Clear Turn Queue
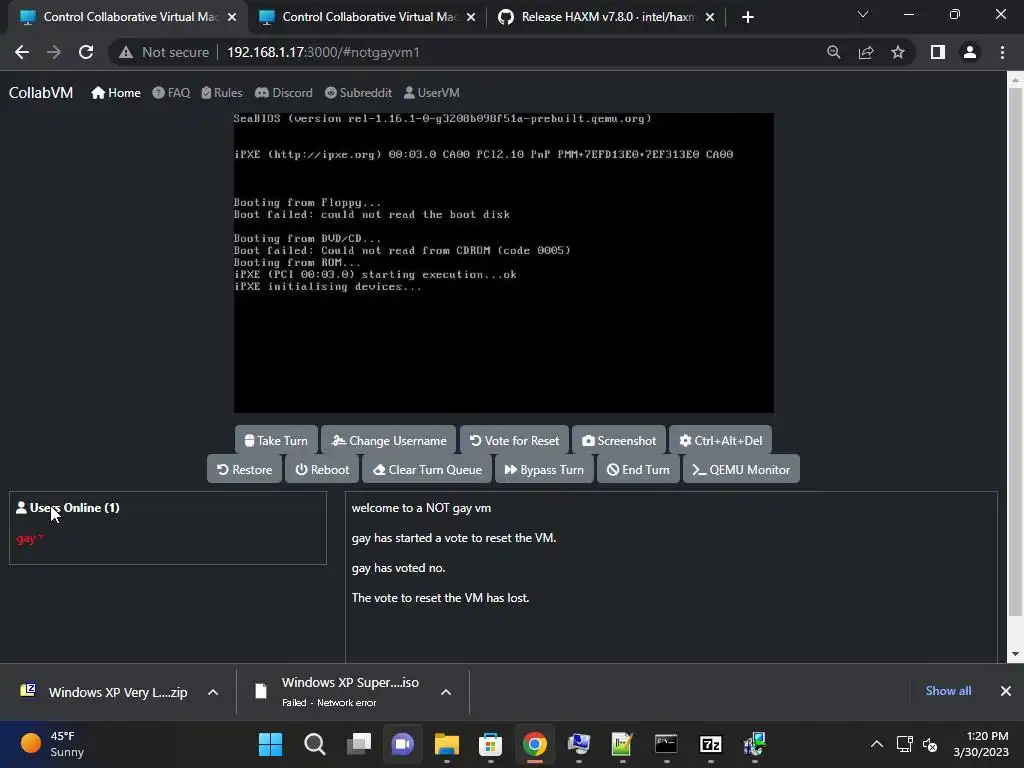Screen dimensions: 1024x768 [x=427, y=469]
